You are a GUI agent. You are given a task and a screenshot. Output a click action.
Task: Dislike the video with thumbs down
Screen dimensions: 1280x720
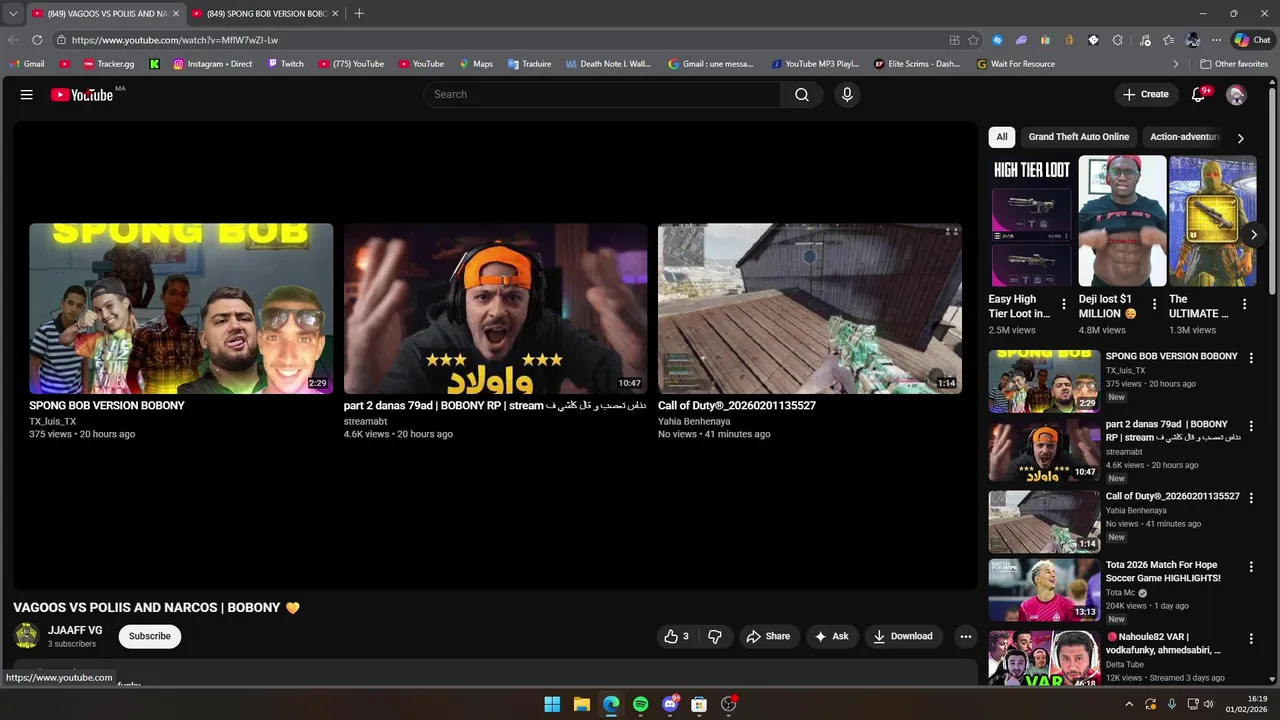point(715,636)
